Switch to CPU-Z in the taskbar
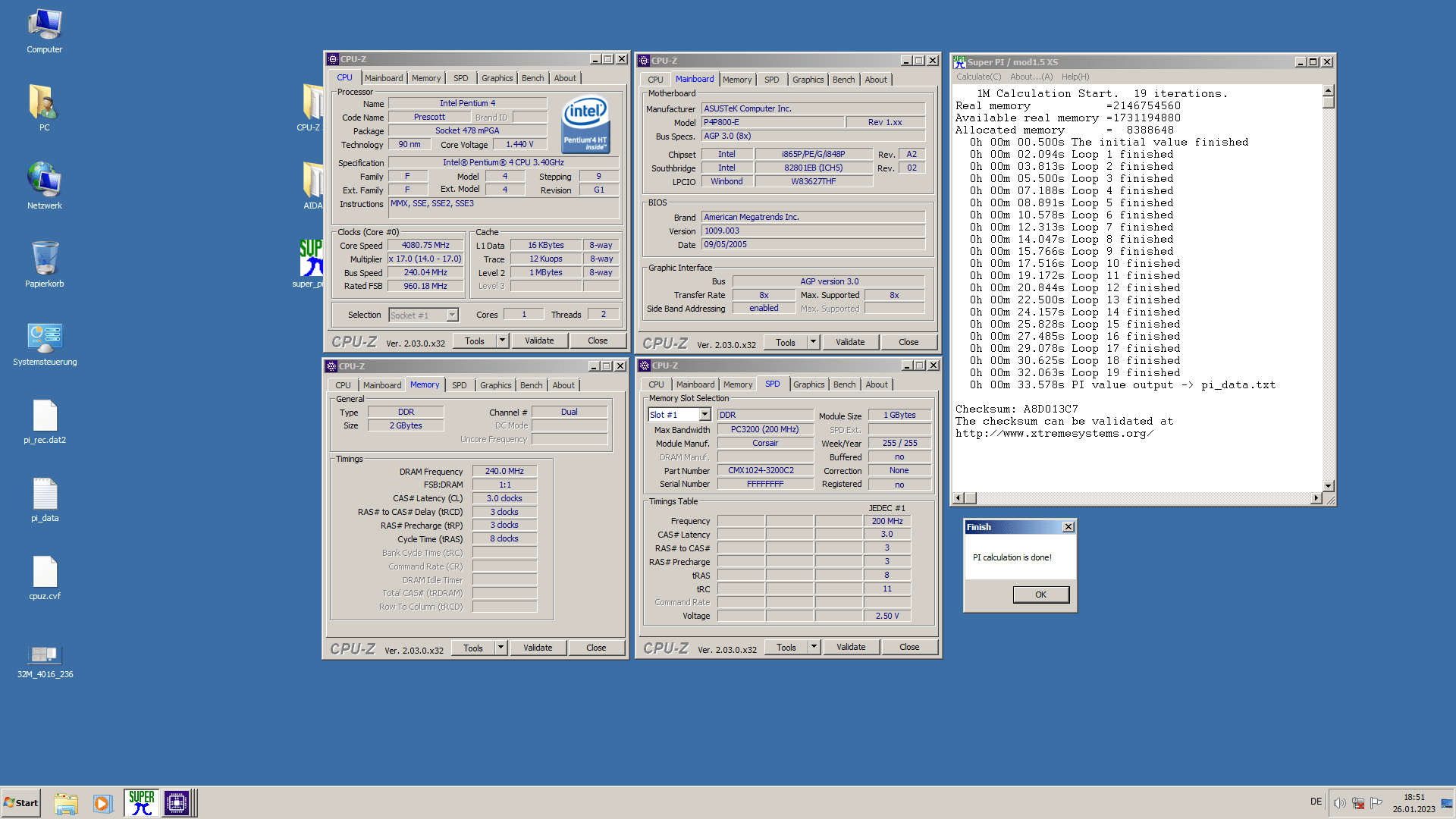 pos(177,803)
